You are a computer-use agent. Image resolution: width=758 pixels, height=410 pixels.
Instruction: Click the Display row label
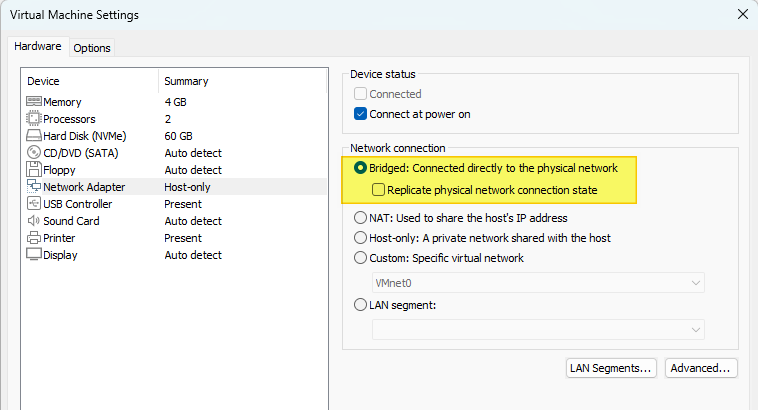point(60,255)
